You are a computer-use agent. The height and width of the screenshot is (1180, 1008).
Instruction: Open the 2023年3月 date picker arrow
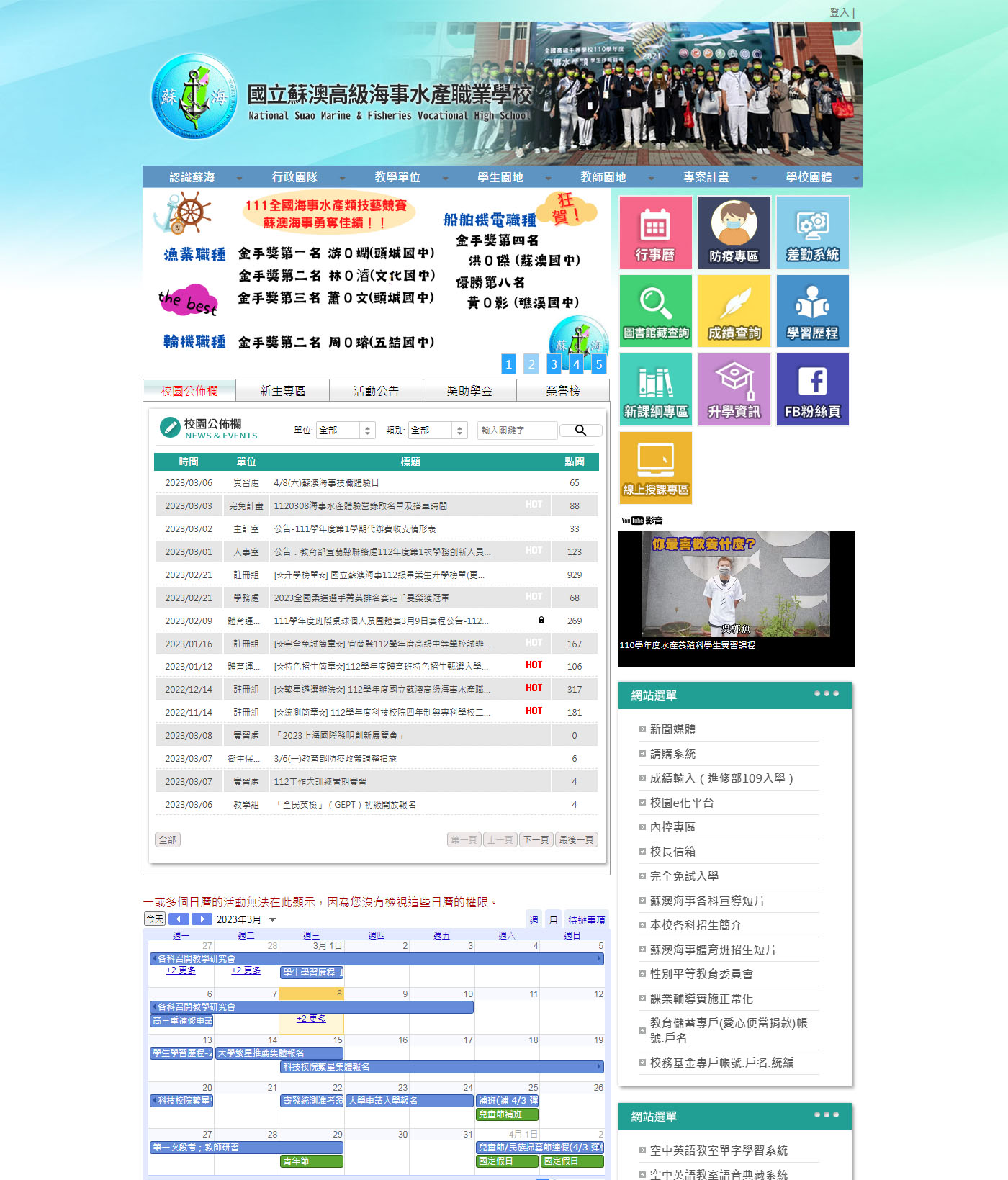[x=272, y=919]
